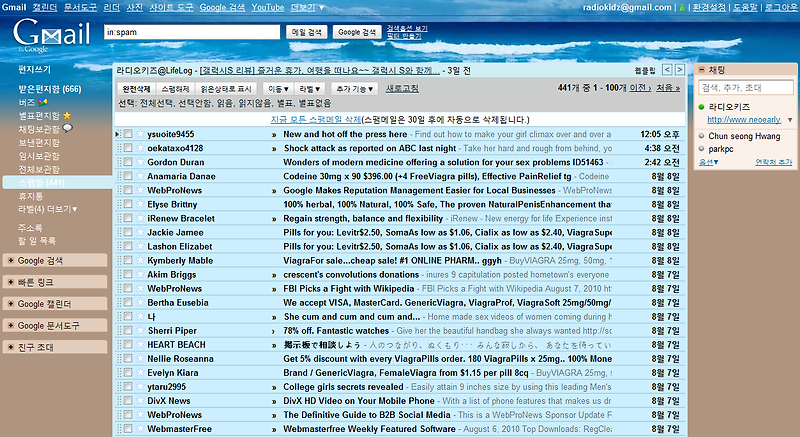Expand the 친구 초대 sidebar gadget
The image size is (800, 437).
pos(55,347)
